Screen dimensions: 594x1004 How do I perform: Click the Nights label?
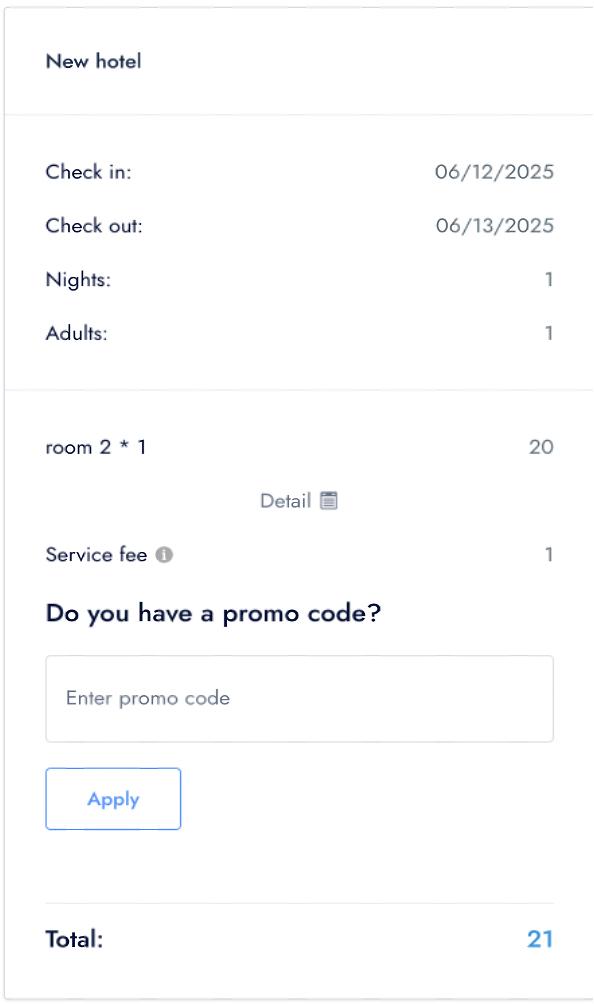(78, 279)
